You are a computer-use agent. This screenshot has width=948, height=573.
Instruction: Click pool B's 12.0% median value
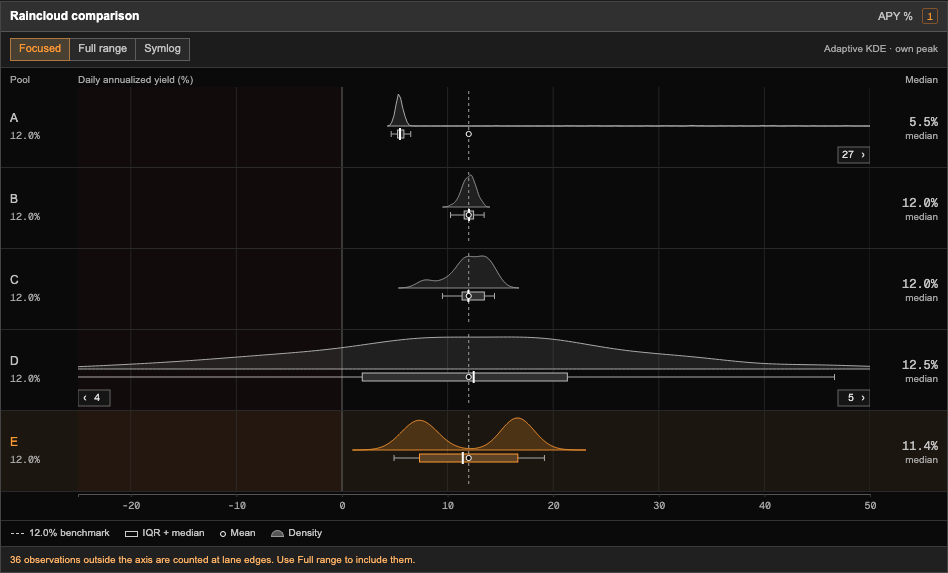(x=920, y=203)
